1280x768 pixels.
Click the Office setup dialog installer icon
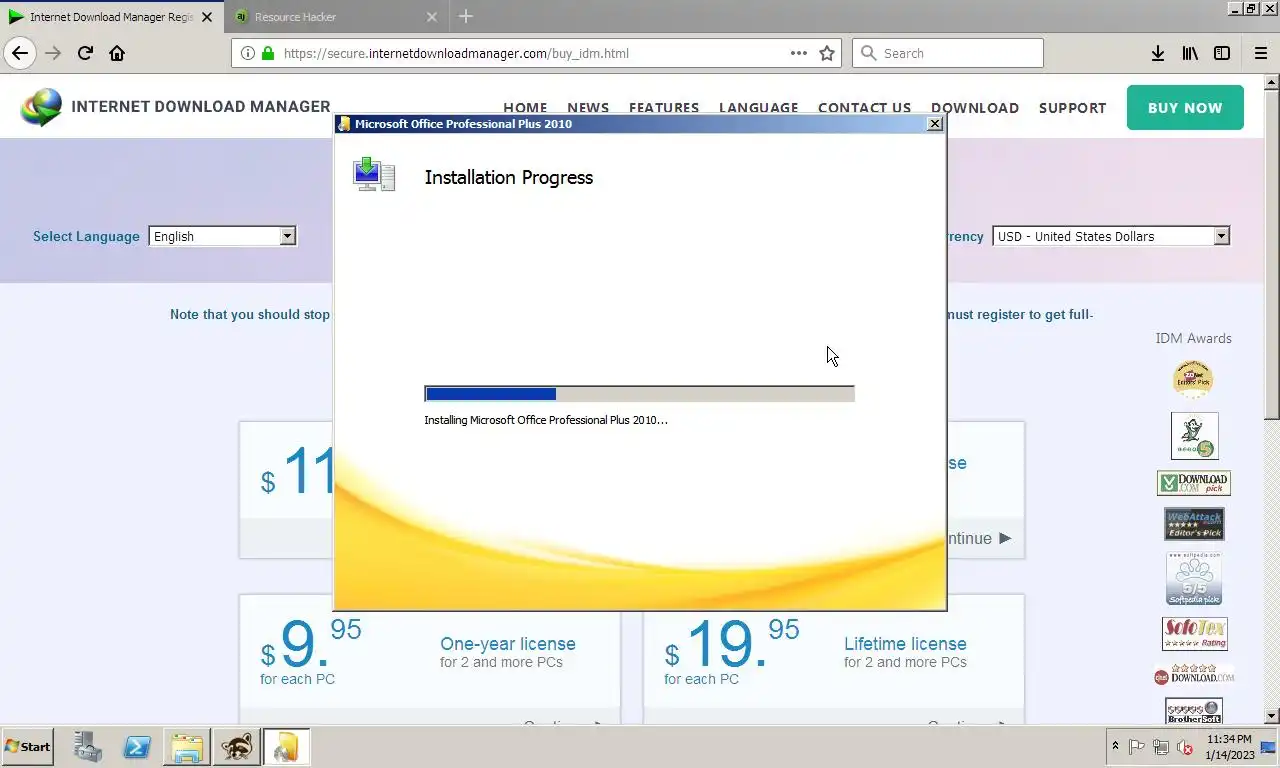pyautogui.click(x=374, y=174)
